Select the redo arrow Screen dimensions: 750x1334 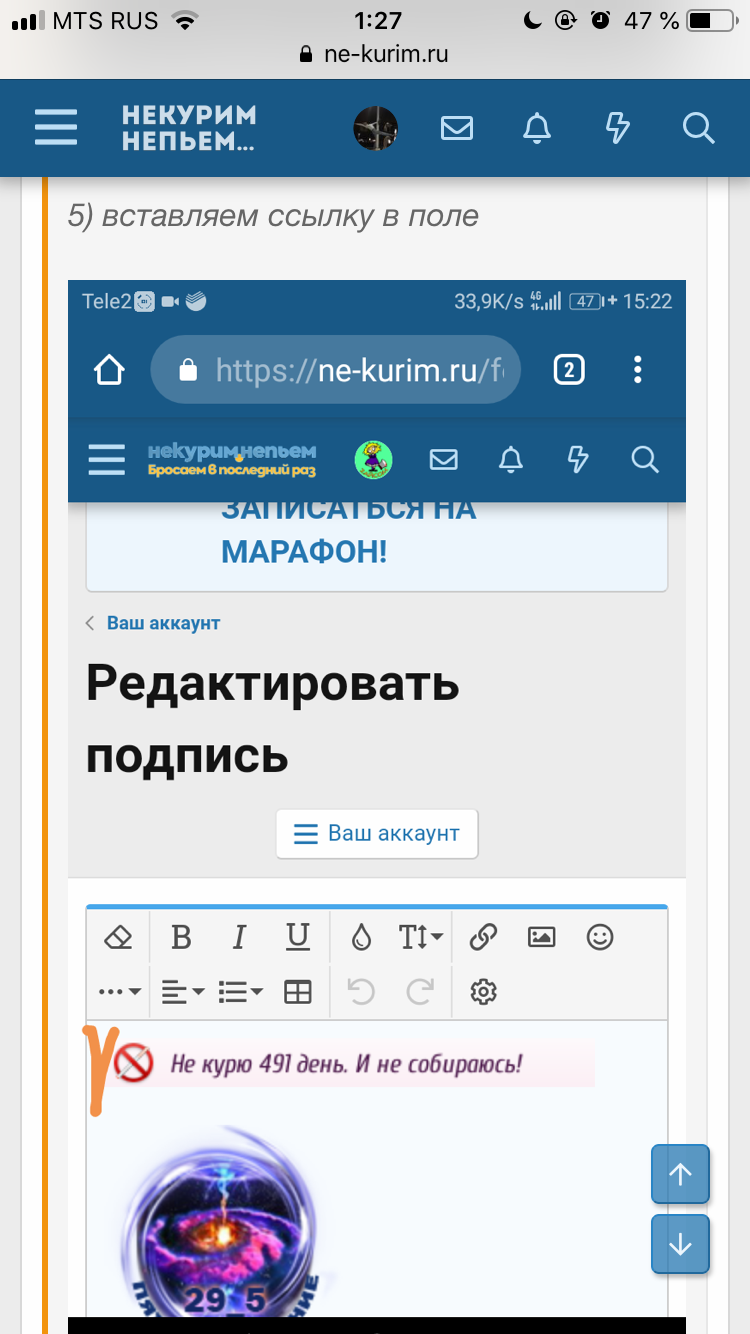click(x=420, y=992)
